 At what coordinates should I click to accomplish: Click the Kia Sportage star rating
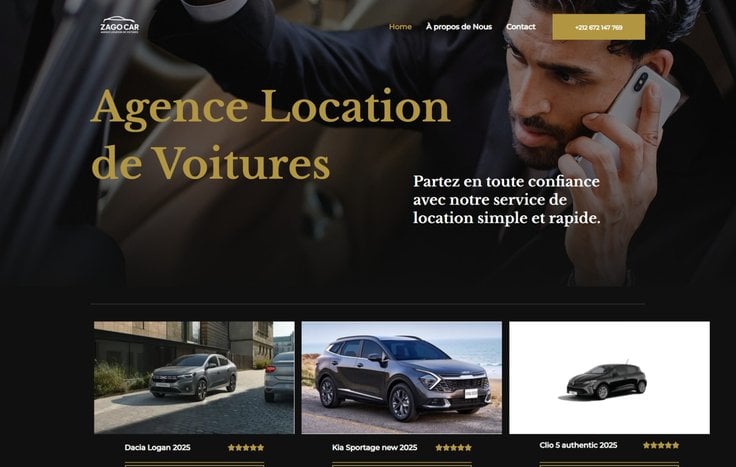[453, 448]
